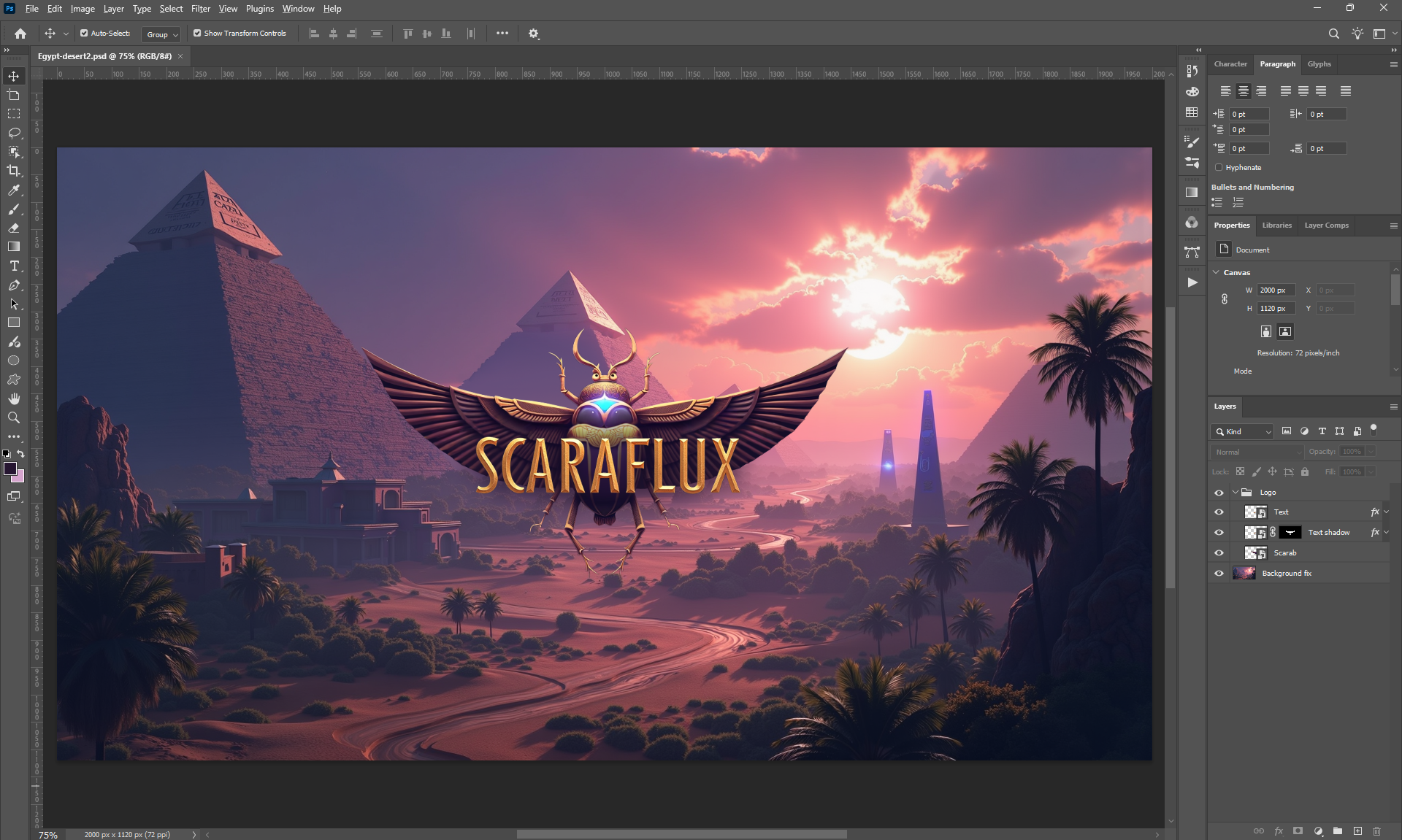Click the foreground color swatch
The height and width of the screenshot is (840, 1402).
(x=10, y=469)
